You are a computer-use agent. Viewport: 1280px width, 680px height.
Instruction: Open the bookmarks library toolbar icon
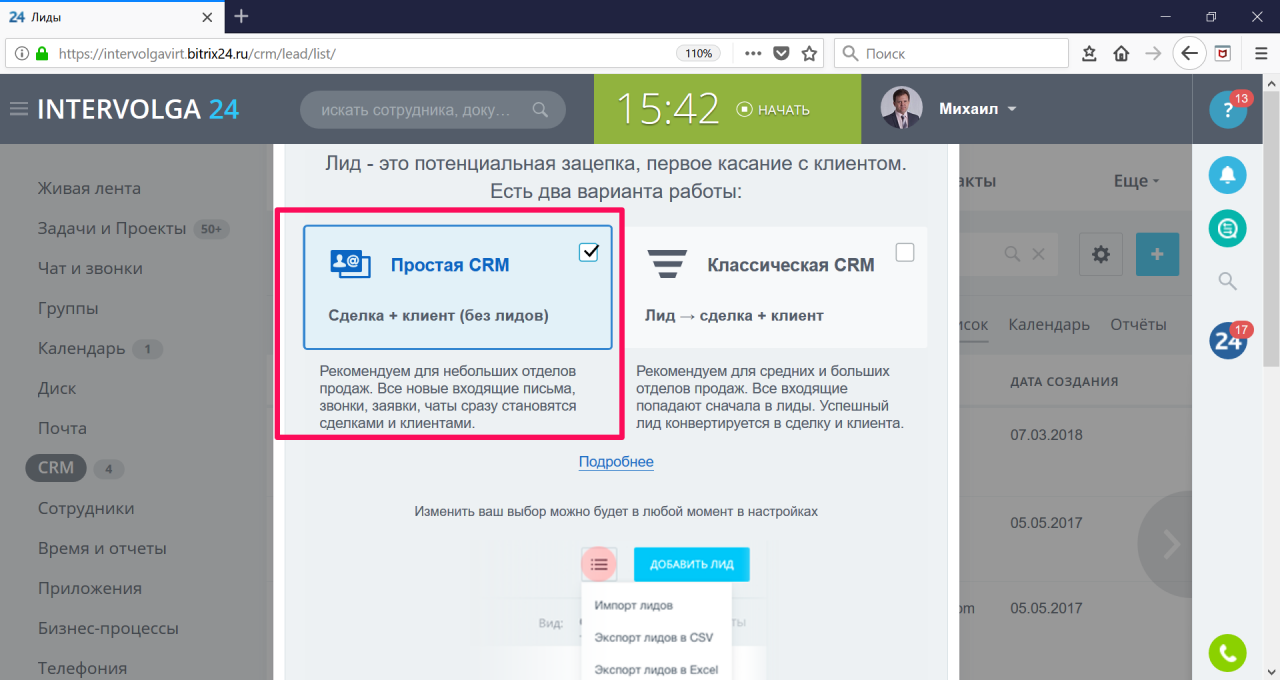pyautogui.click(x=1090, y=53)
